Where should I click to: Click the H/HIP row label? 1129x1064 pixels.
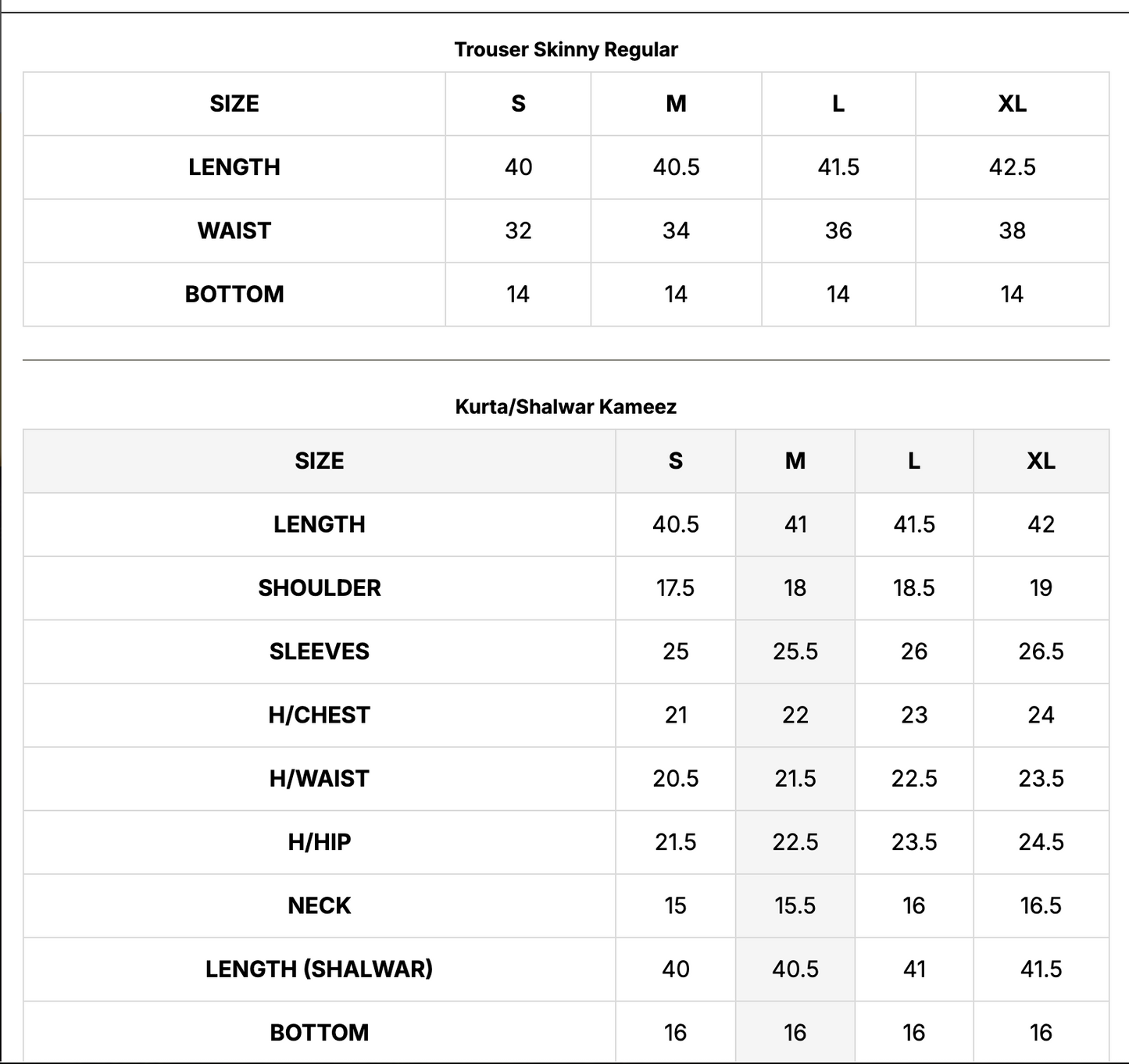[320, 842]
